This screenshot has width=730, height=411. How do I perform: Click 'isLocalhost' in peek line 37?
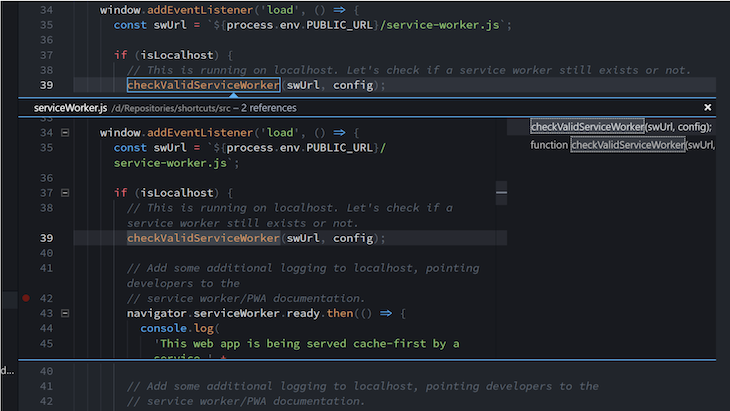pyautogui.click(x=177, y=193)
